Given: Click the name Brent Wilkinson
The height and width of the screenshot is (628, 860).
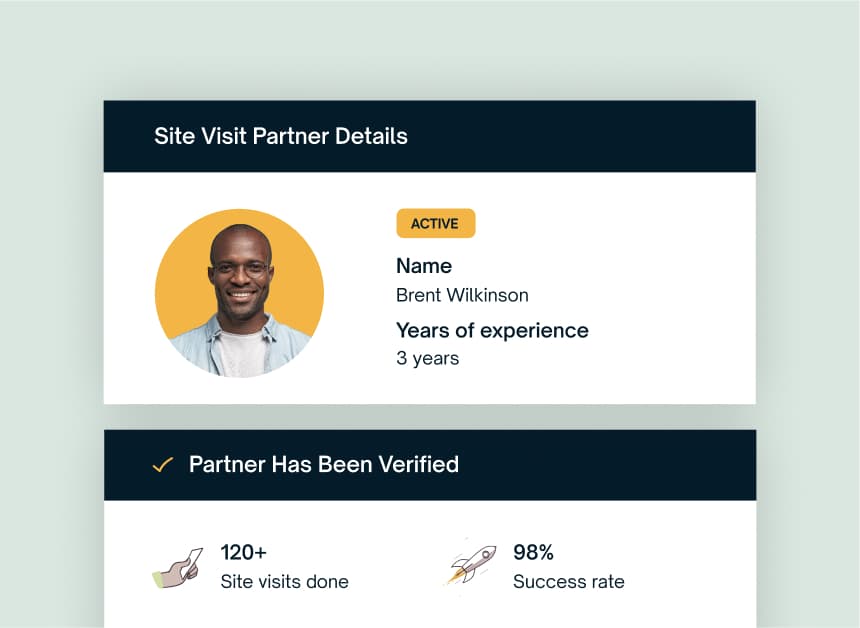Looking at the screenshot, I should (x=462, y=295).
